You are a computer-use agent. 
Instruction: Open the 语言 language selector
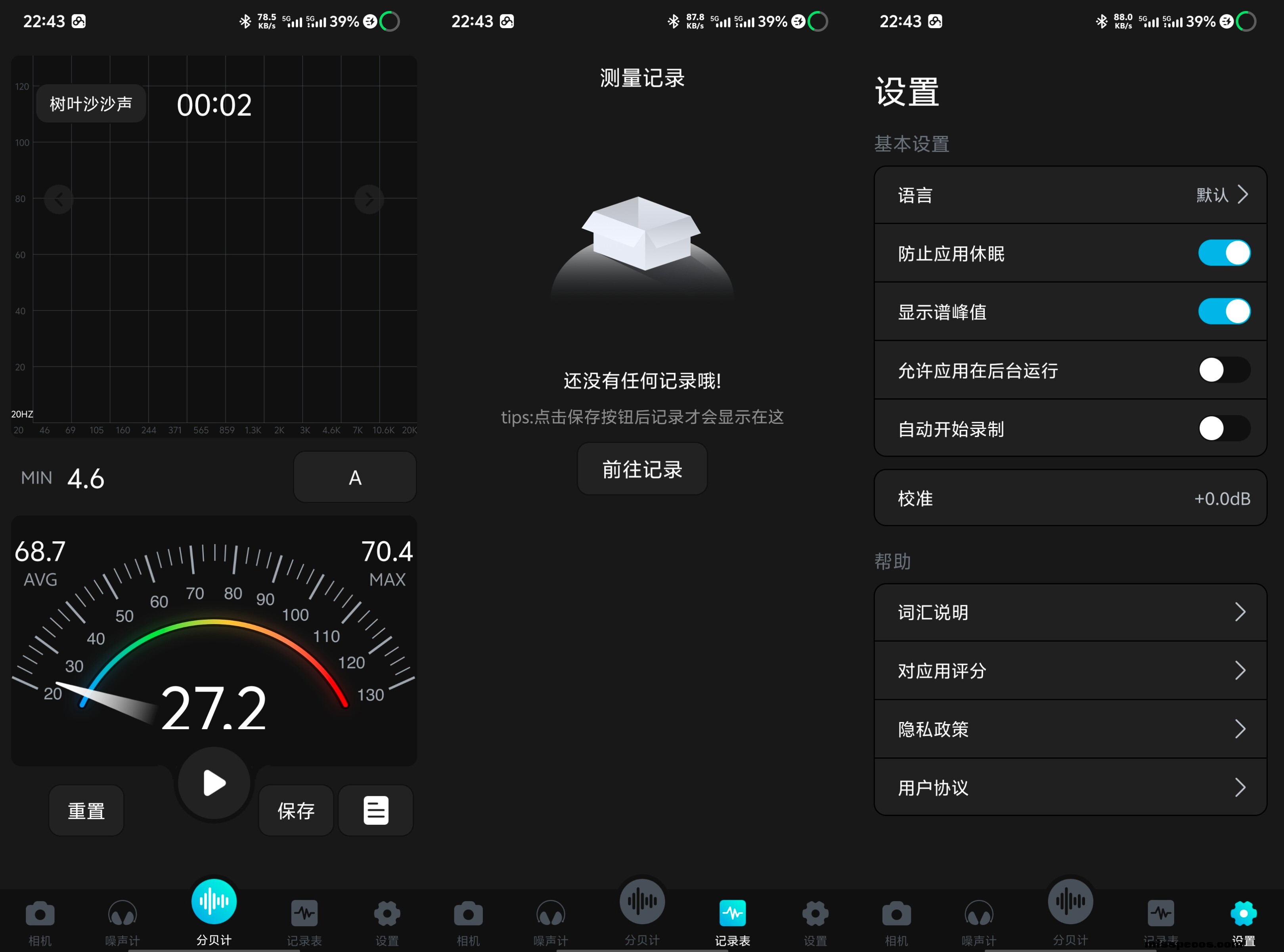1070,195
